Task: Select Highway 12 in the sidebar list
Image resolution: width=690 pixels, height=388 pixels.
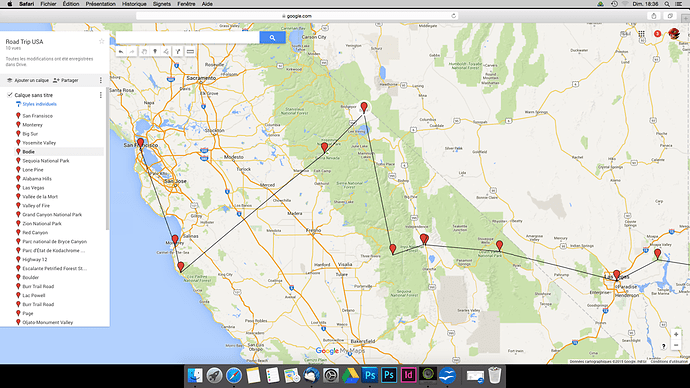Action: (35, 260)
